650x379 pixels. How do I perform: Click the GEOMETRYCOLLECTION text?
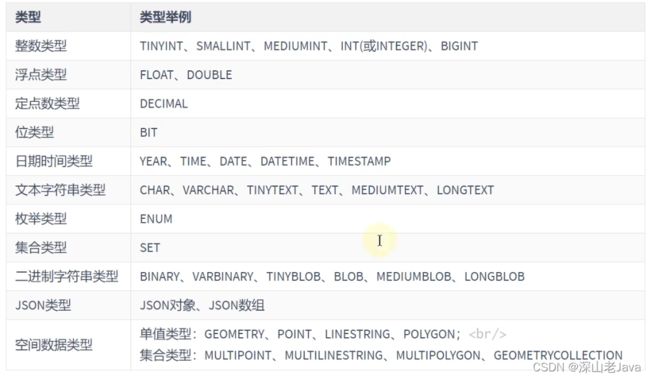tap(558, 355)
